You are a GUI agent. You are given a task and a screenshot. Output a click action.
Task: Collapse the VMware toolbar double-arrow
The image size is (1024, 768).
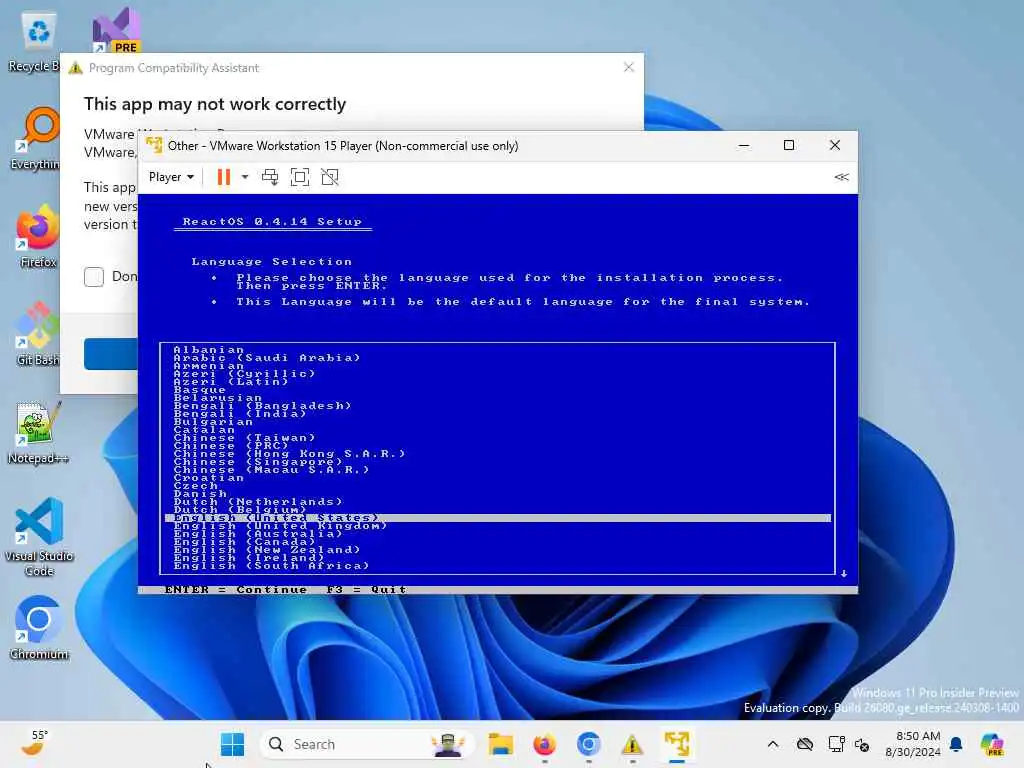pyautogui.click(x=841, y=177)
